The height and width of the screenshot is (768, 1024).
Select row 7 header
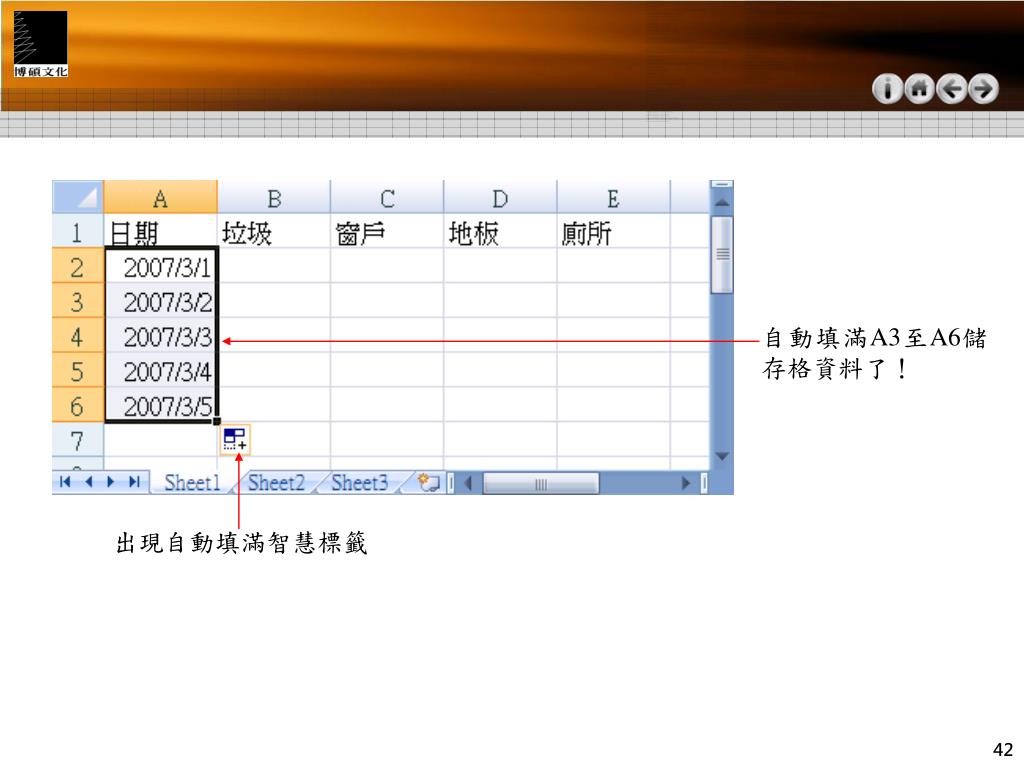(78, 440)
